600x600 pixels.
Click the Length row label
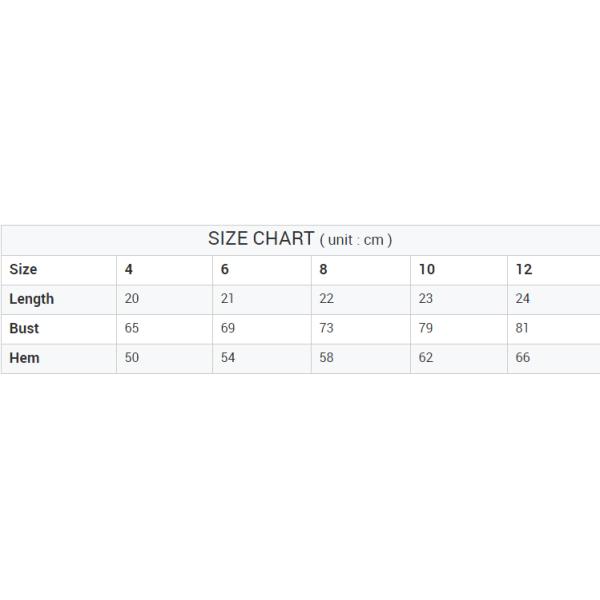pyautogui.click(x=32, y=299)
